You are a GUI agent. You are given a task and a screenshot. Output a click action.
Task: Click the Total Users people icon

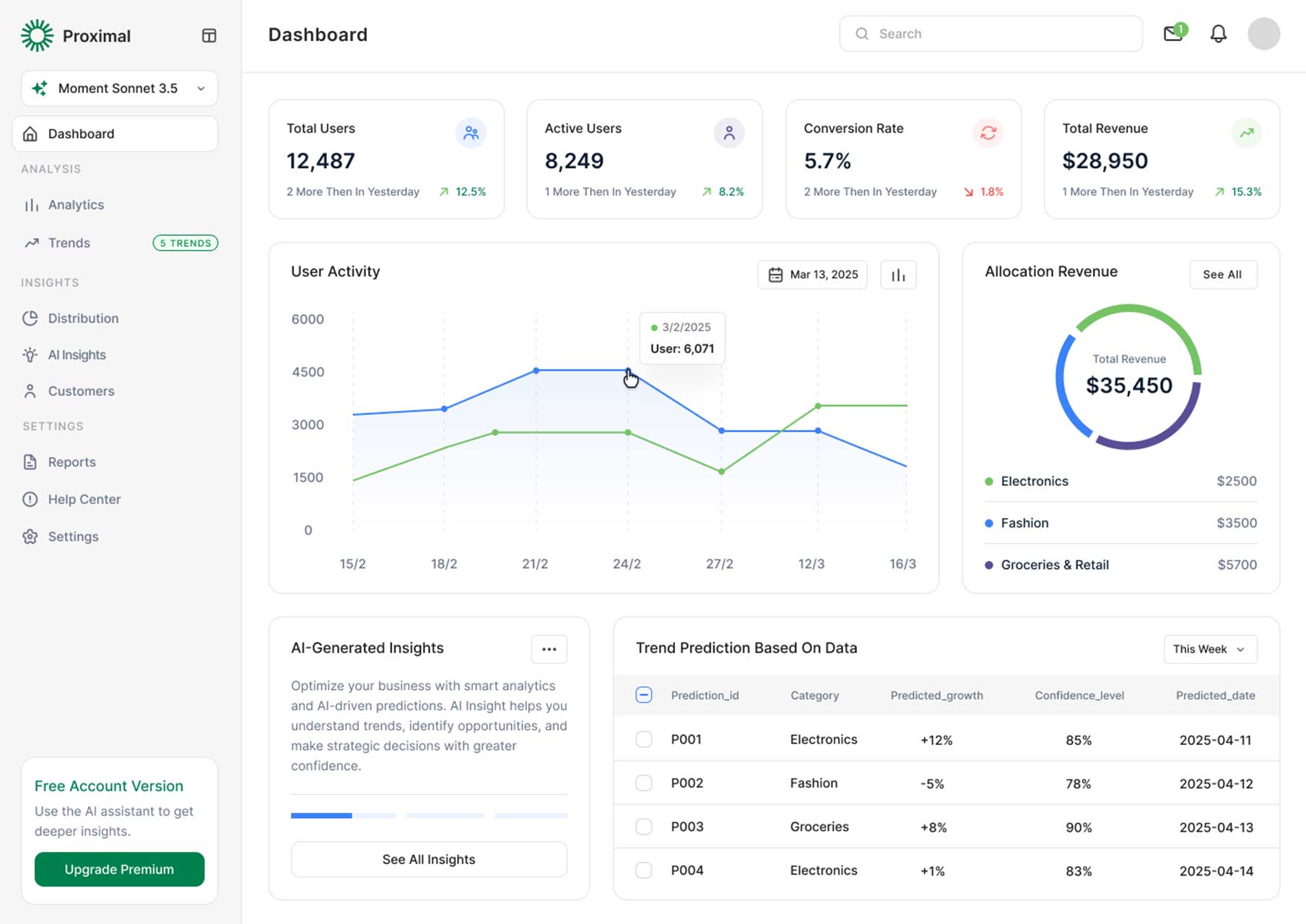click(471, 133)
